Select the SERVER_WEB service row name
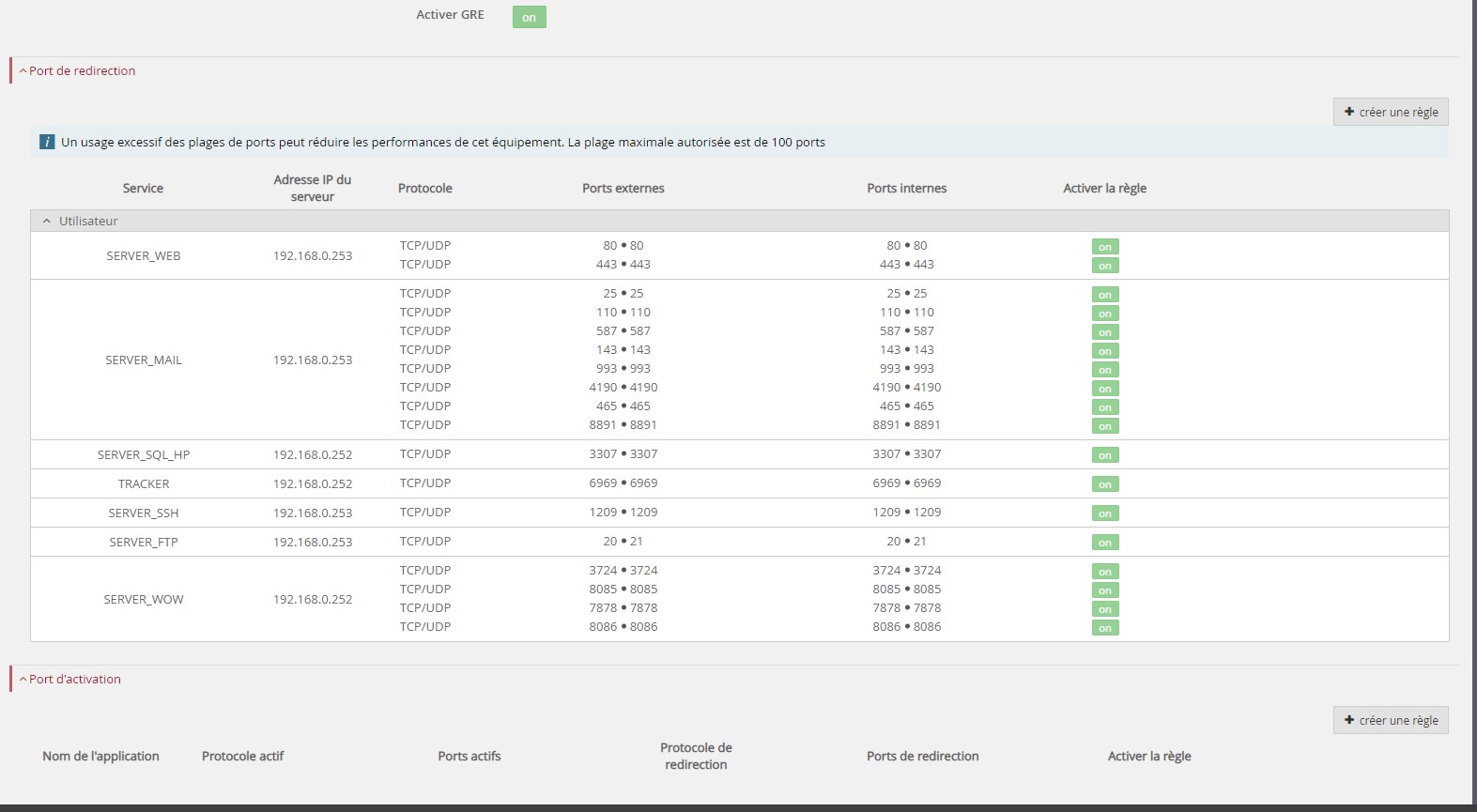The height and width of the screenshot is (812, 1477). (143, 256)
